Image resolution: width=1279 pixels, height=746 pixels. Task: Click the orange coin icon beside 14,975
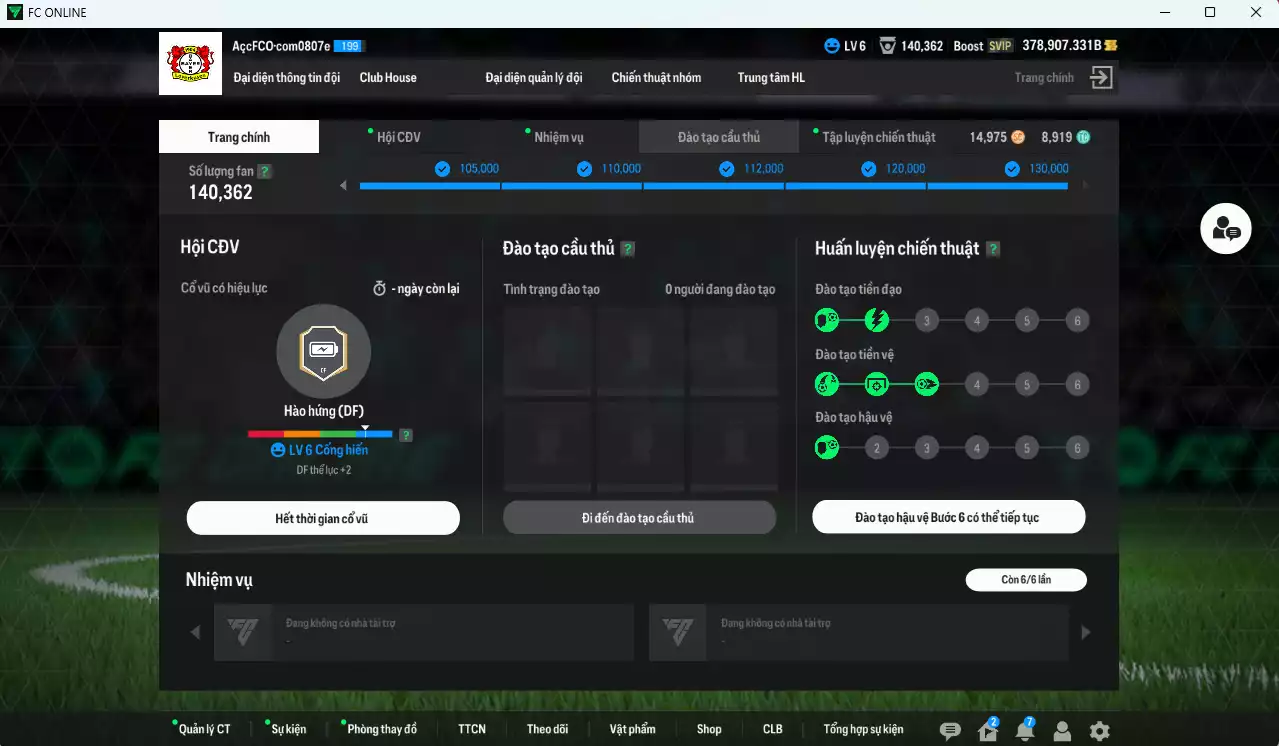point(1018,137)
